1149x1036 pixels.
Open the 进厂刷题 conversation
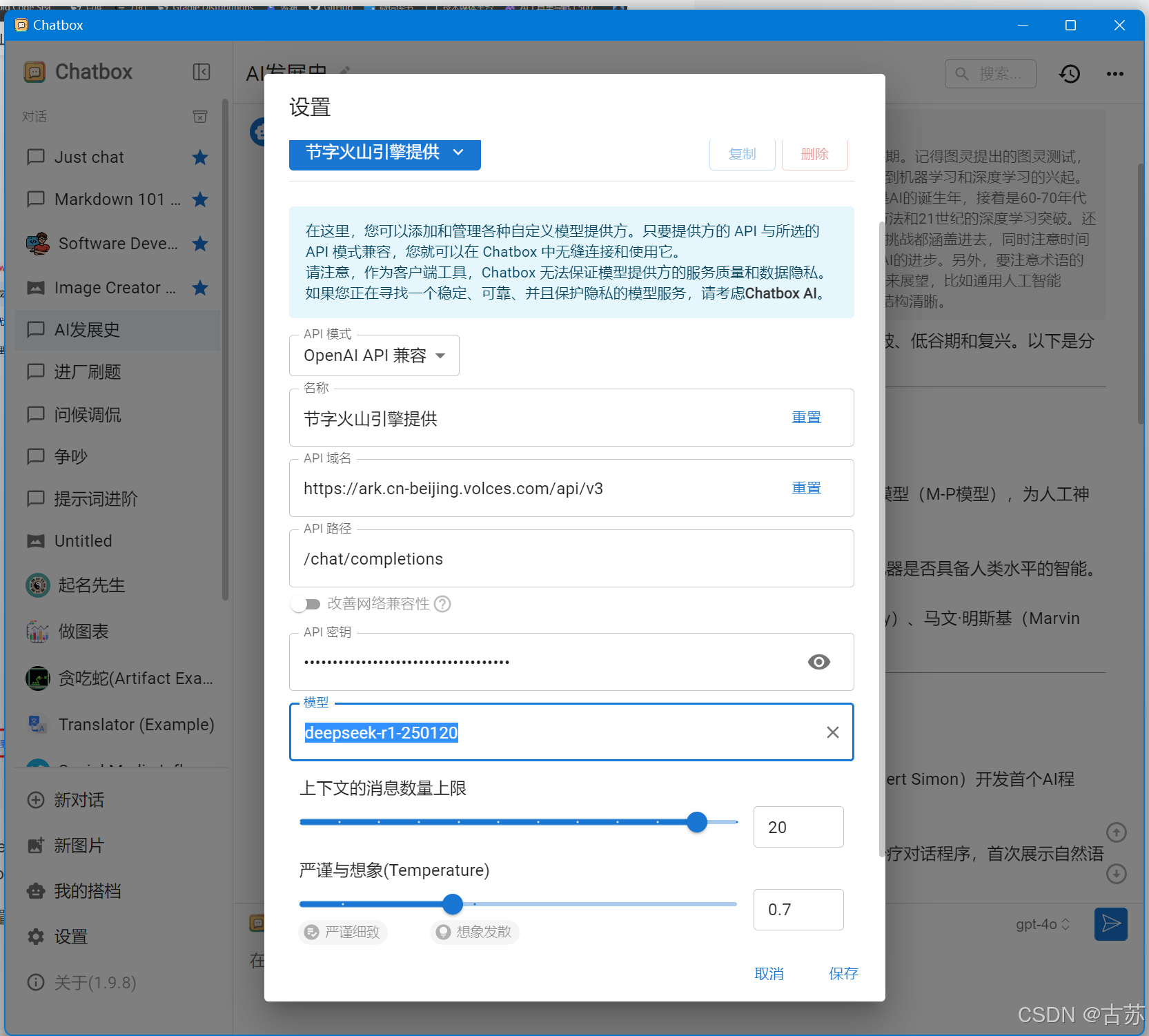click(117, 372)
